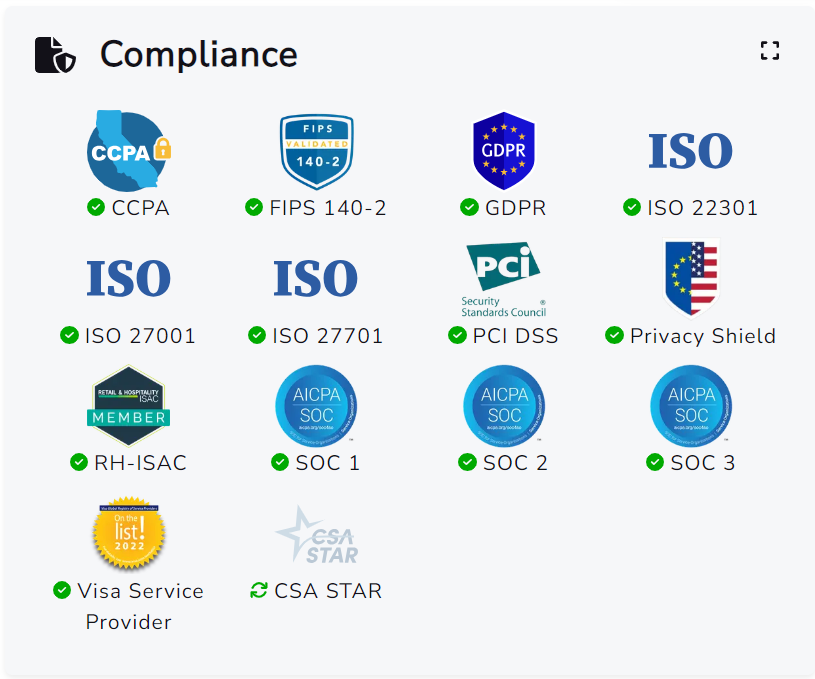Screen dimensions: 815x679
Task: Click the PCI Security Standards Council logo
Action: (x=504, y=279)
